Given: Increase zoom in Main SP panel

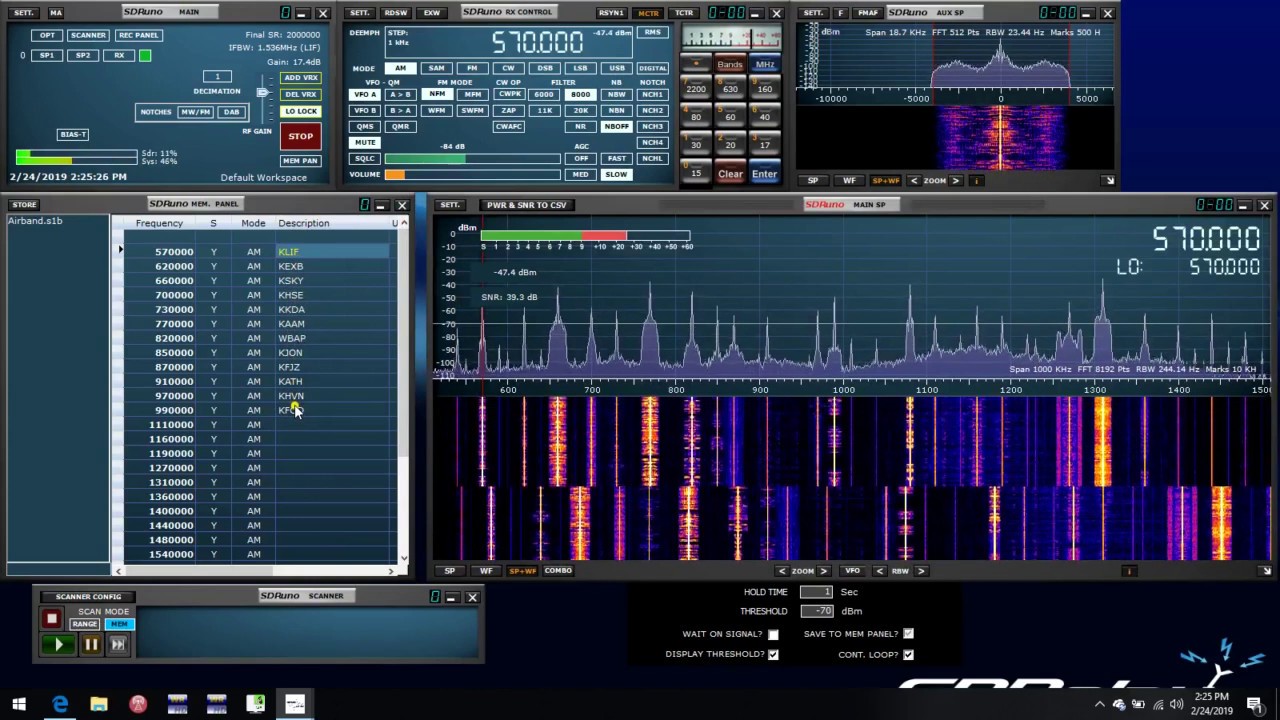Looking at the screenshot, I should coord(823,571).
